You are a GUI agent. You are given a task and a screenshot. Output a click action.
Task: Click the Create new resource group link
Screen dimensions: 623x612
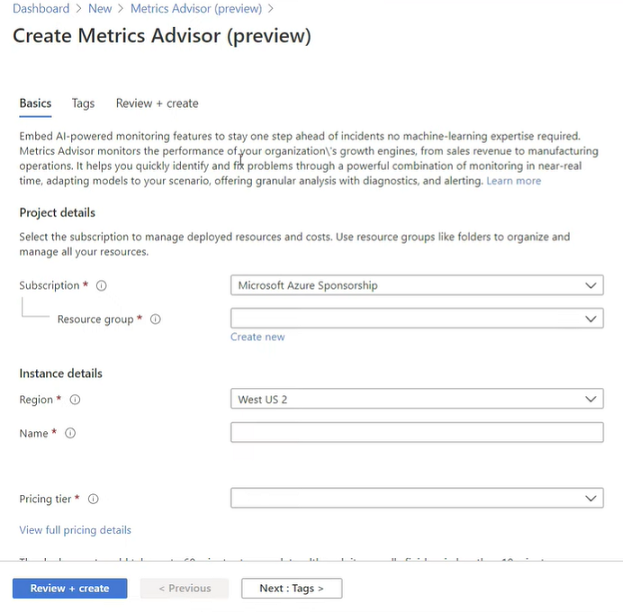(x=257, y=337)
